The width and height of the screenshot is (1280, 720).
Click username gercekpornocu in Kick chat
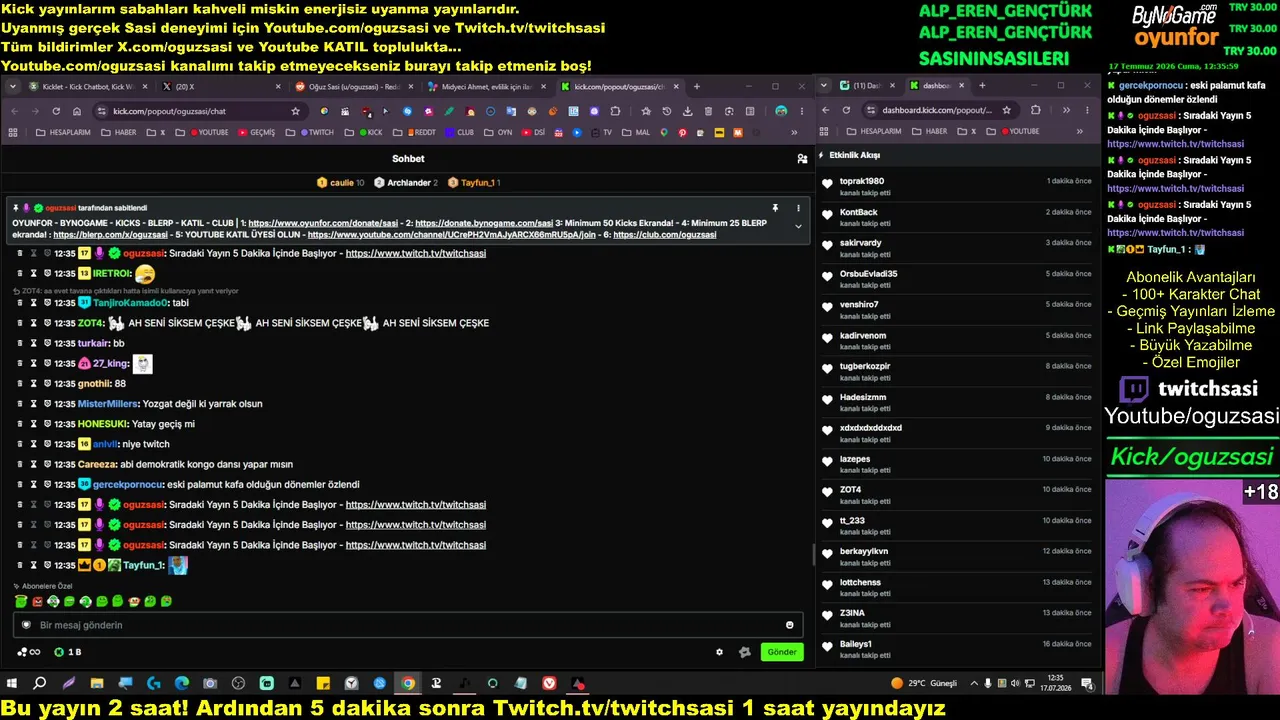tap(126, 485)
